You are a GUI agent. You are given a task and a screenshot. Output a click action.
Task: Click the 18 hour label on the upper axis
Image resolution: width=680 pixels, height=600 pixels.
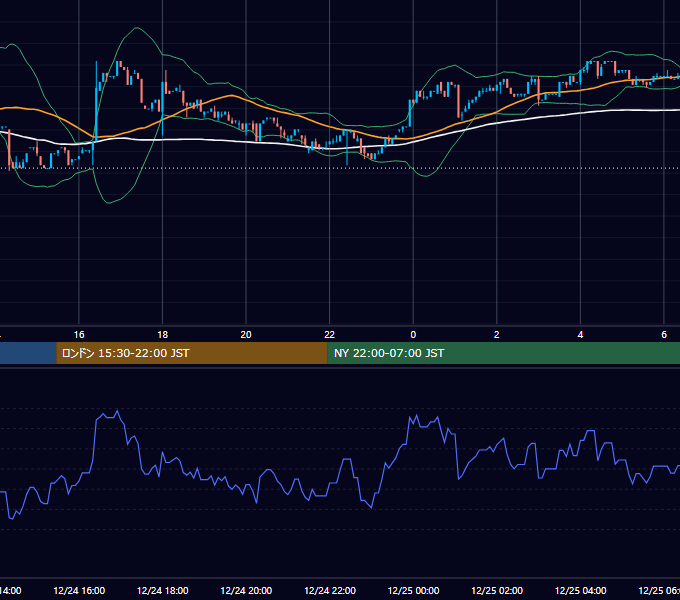(163, 335)
